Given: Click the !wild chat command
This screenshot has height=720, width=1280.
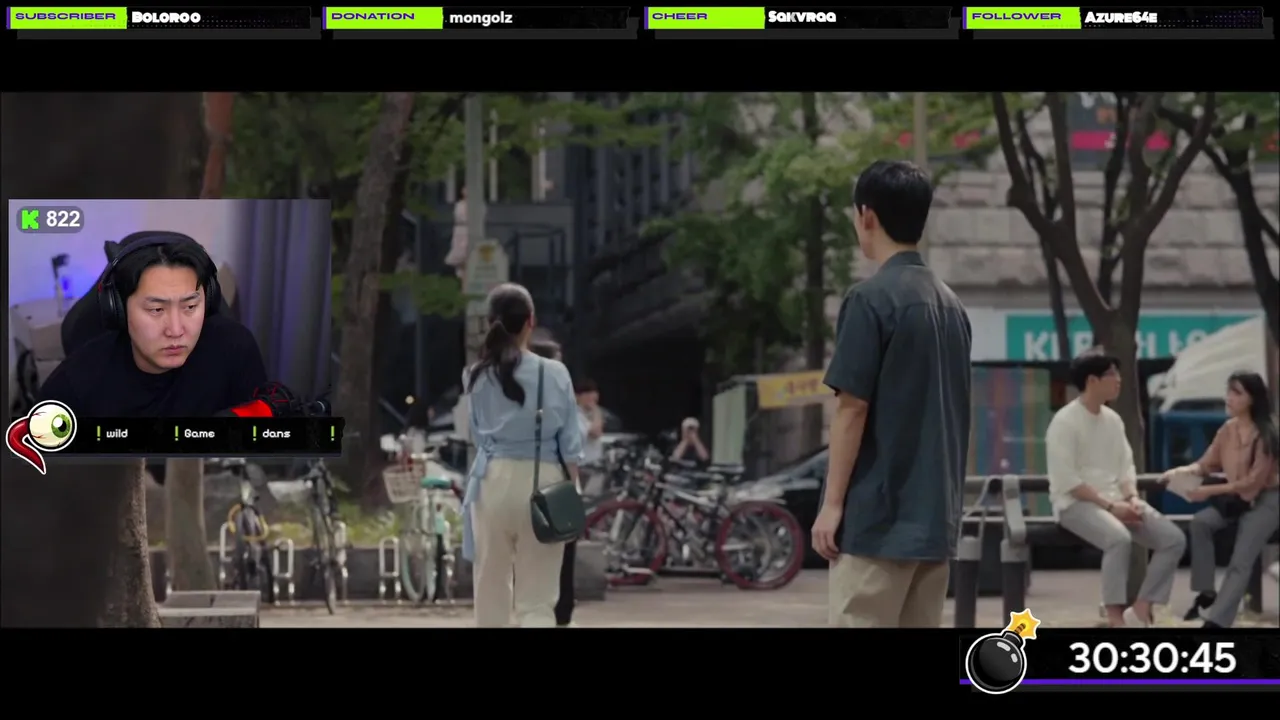Looking at the screenshot, I should [x=112, y=433].
